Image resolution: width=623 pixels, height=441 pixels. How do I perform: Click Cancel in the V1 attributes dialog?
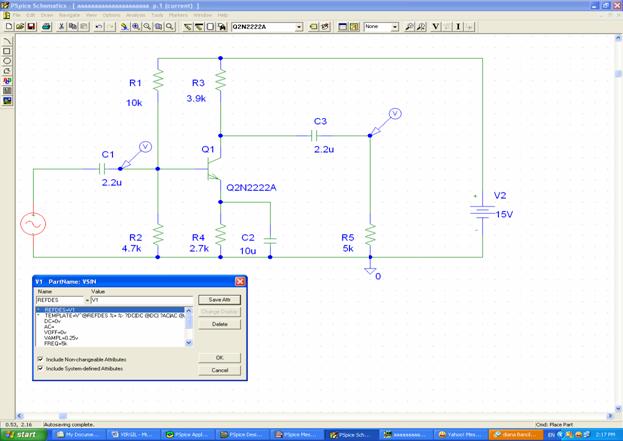tap(220, 370)
